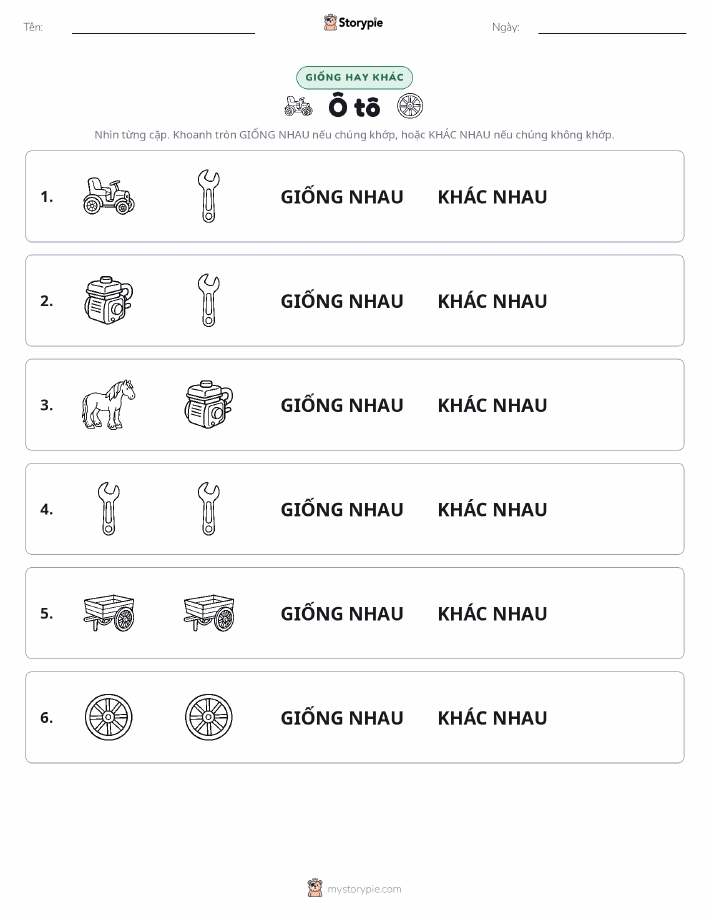Click the left wagon wheel in row 6

point(109,717)
